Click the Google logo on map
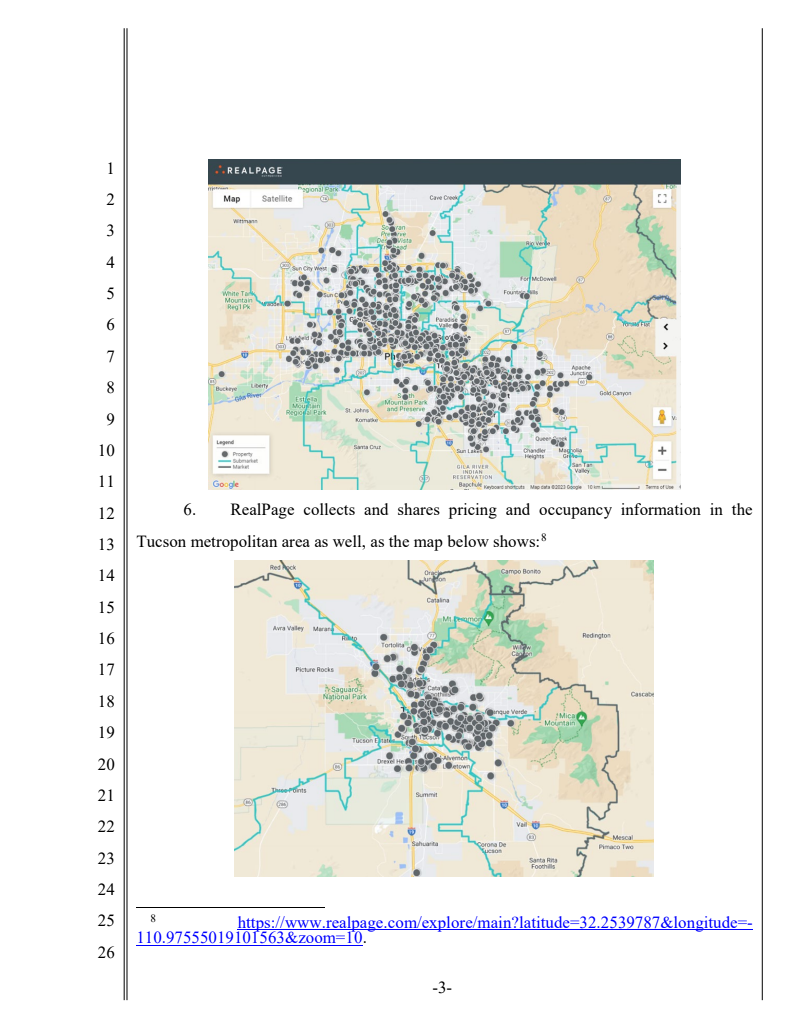 tap(225, 485)
